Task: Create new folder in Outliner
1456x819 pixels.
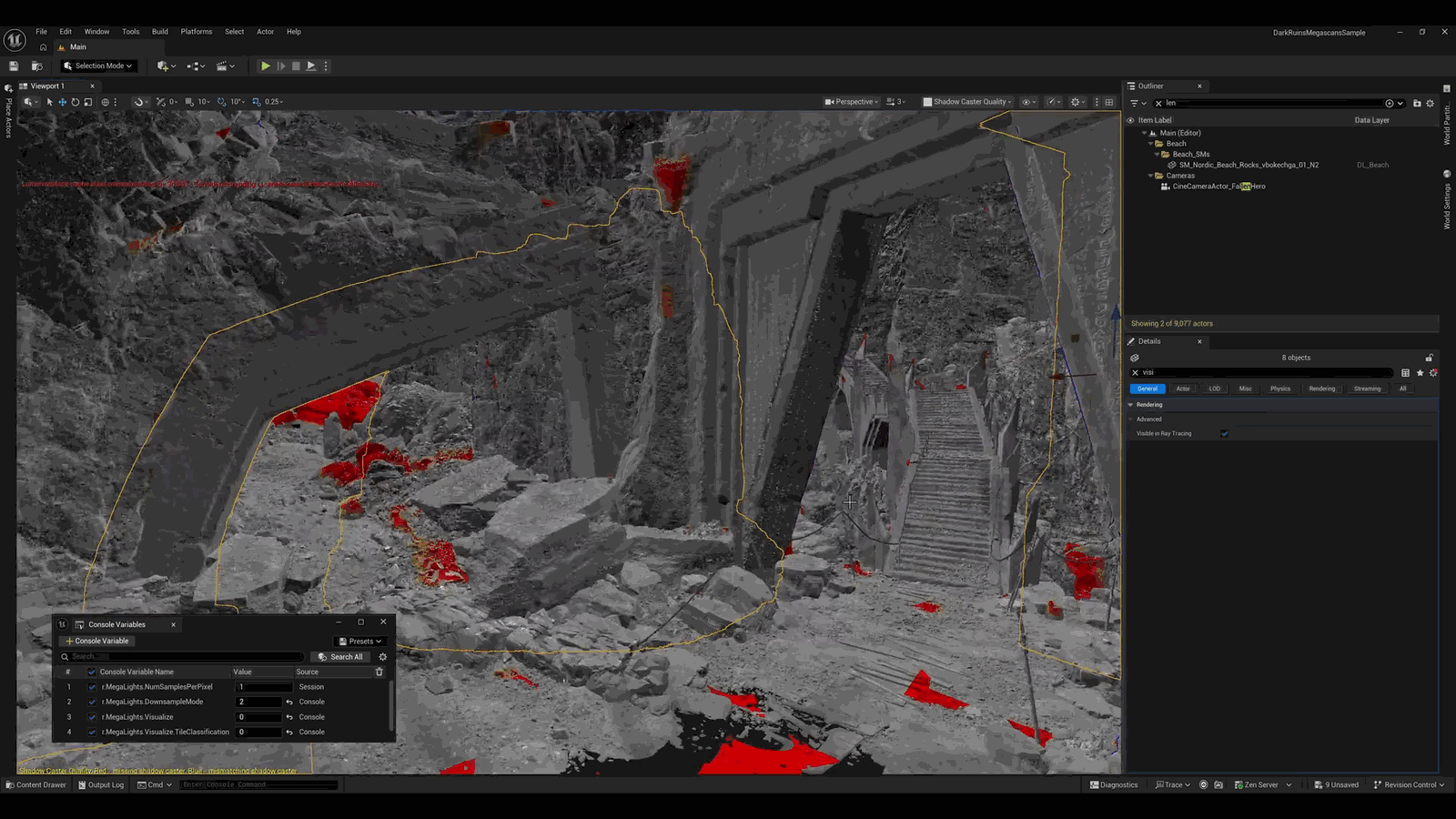Action: pos(1417,103)
